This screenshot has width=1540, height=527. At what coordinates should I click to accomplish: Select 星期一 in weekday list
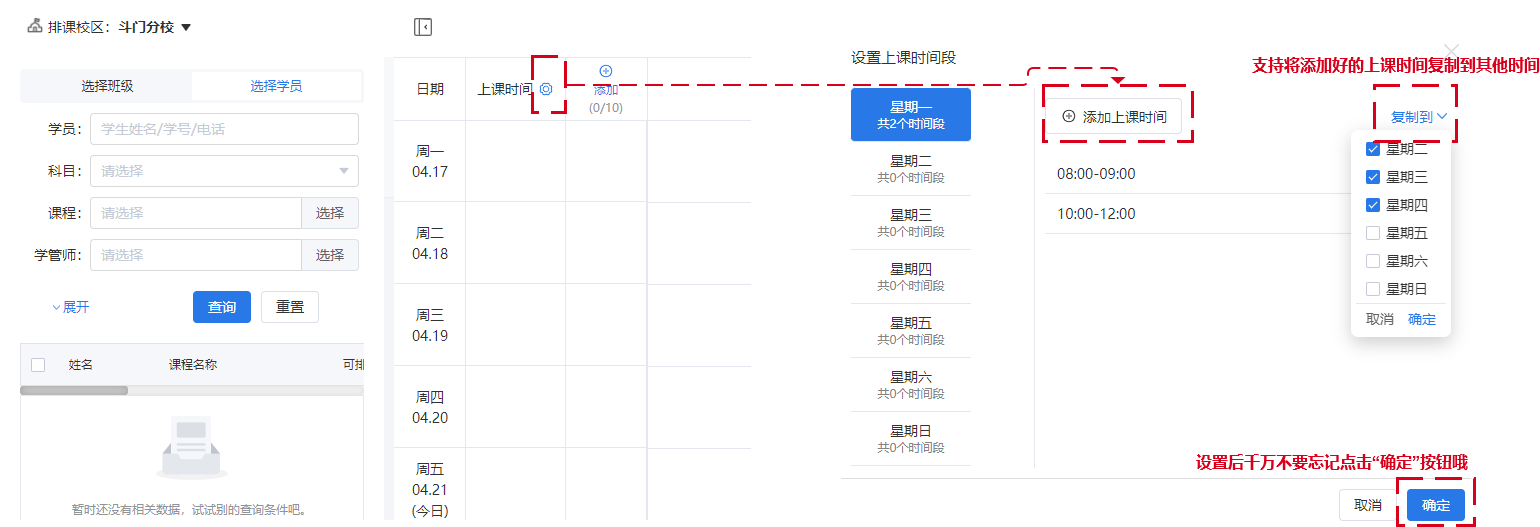tap(911, 114)
